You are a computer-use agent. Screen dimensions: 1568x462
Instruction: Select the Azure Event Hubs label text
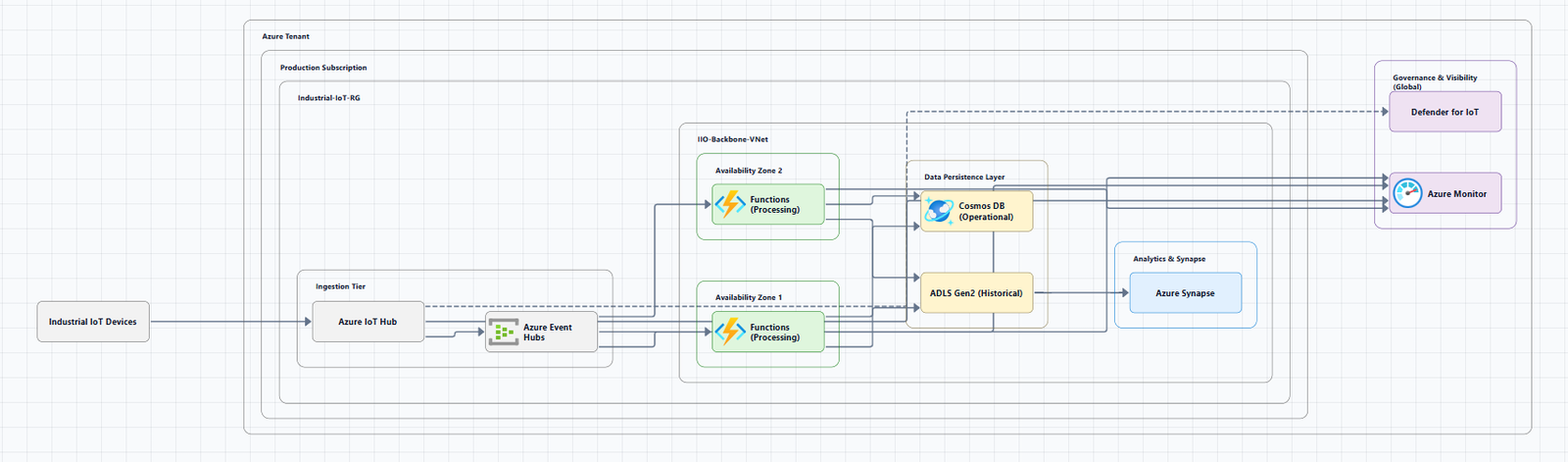click(x=548, y=333)
